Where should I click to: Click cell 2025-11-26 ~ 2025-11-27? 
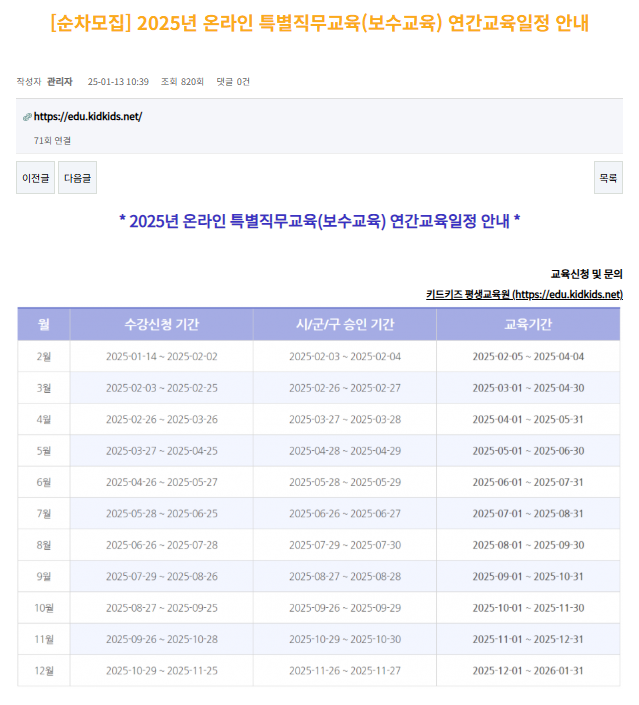pos(345,671)
